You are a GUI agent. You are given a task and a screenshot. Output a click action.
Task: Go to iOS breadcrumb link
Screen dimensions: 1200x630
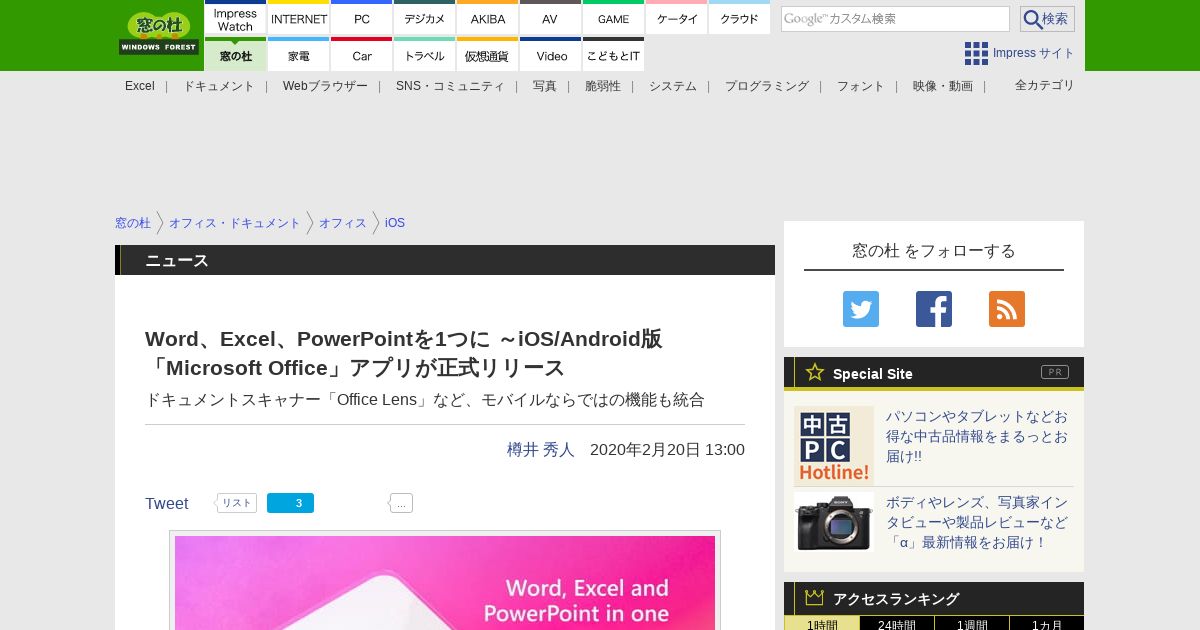(x=395, y=223)
